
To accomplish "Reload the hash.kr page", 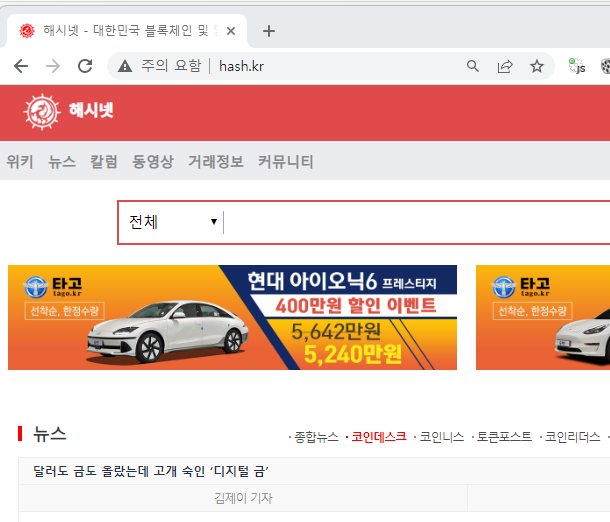I will (85, 66).
